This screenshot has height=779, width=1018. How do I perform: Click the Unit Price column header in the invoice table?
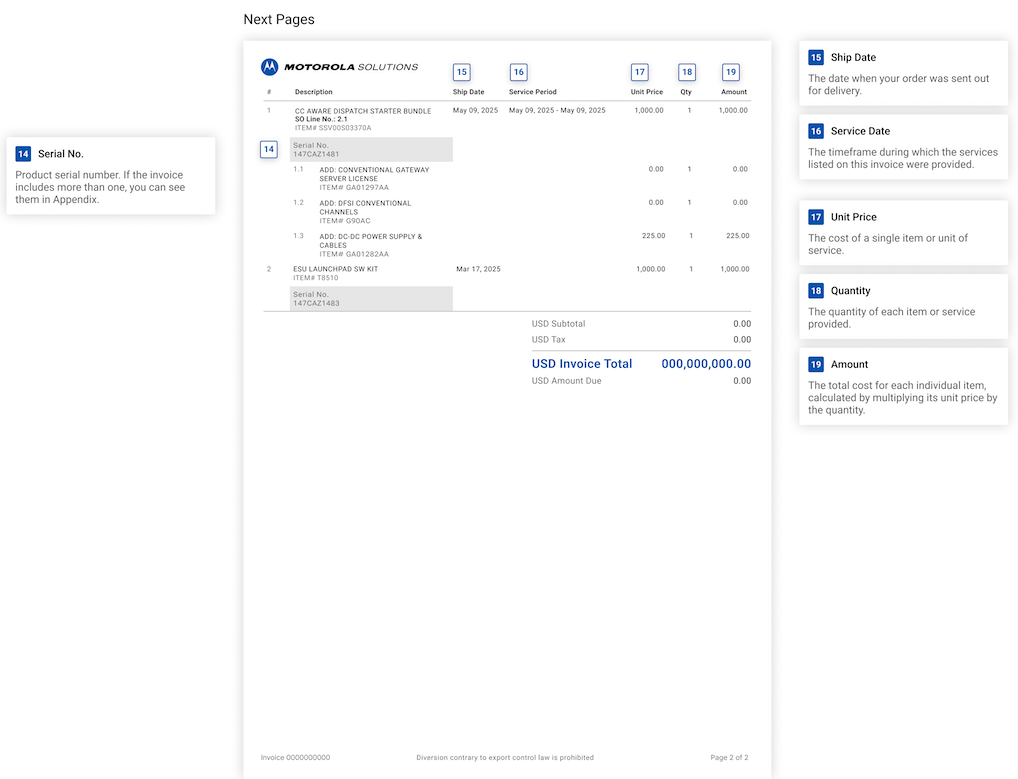tap(647, 92)
